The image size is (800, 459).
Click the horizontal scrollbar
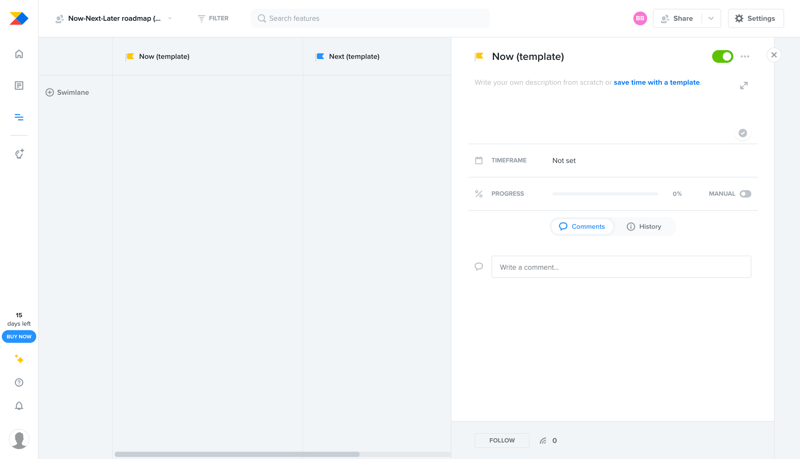[237, 454]
